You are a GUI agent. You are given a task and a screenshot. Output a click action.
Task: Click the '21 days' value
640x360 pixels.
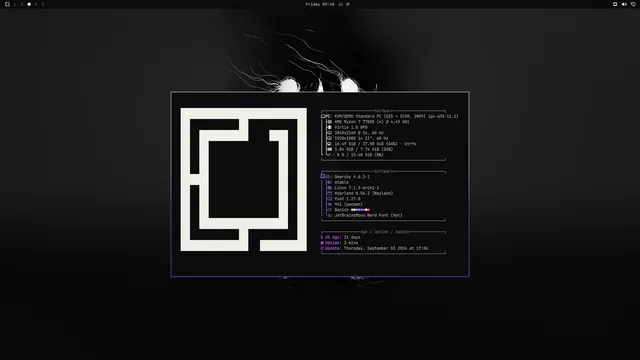tap(352, 237)
